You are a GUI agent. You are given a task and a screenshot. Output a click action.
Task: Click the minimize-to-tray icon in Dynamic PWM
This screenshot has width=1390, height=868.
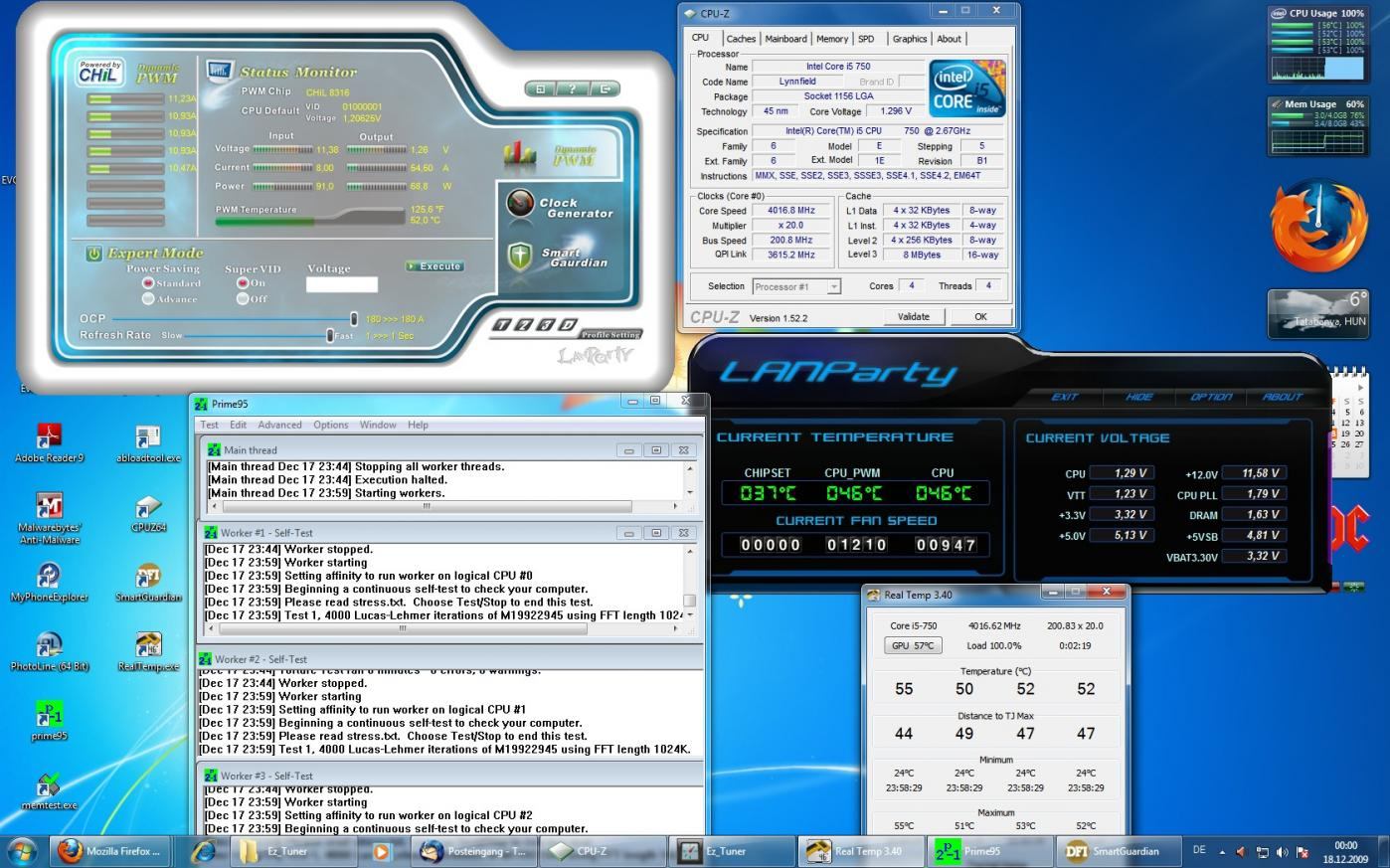pos(540,88)
